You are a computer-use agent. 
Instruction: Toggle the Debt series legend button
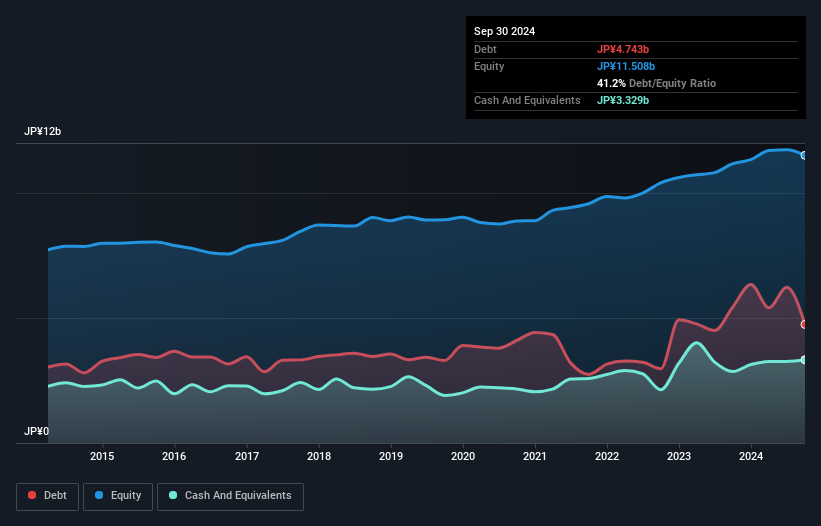[48, 496]
